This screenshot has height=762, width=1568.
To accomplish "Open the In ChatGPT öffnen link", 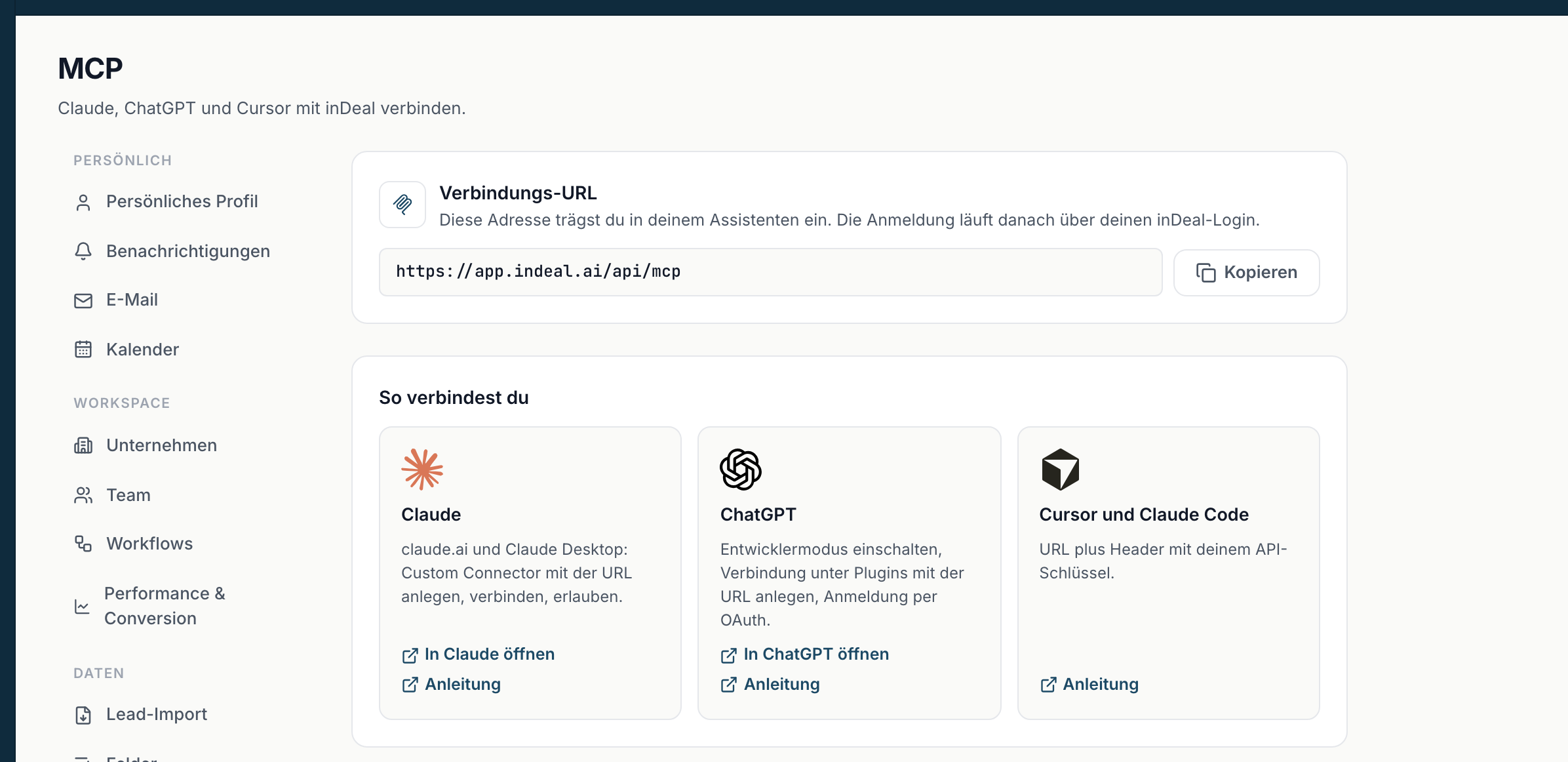I will tap(816, 654).
